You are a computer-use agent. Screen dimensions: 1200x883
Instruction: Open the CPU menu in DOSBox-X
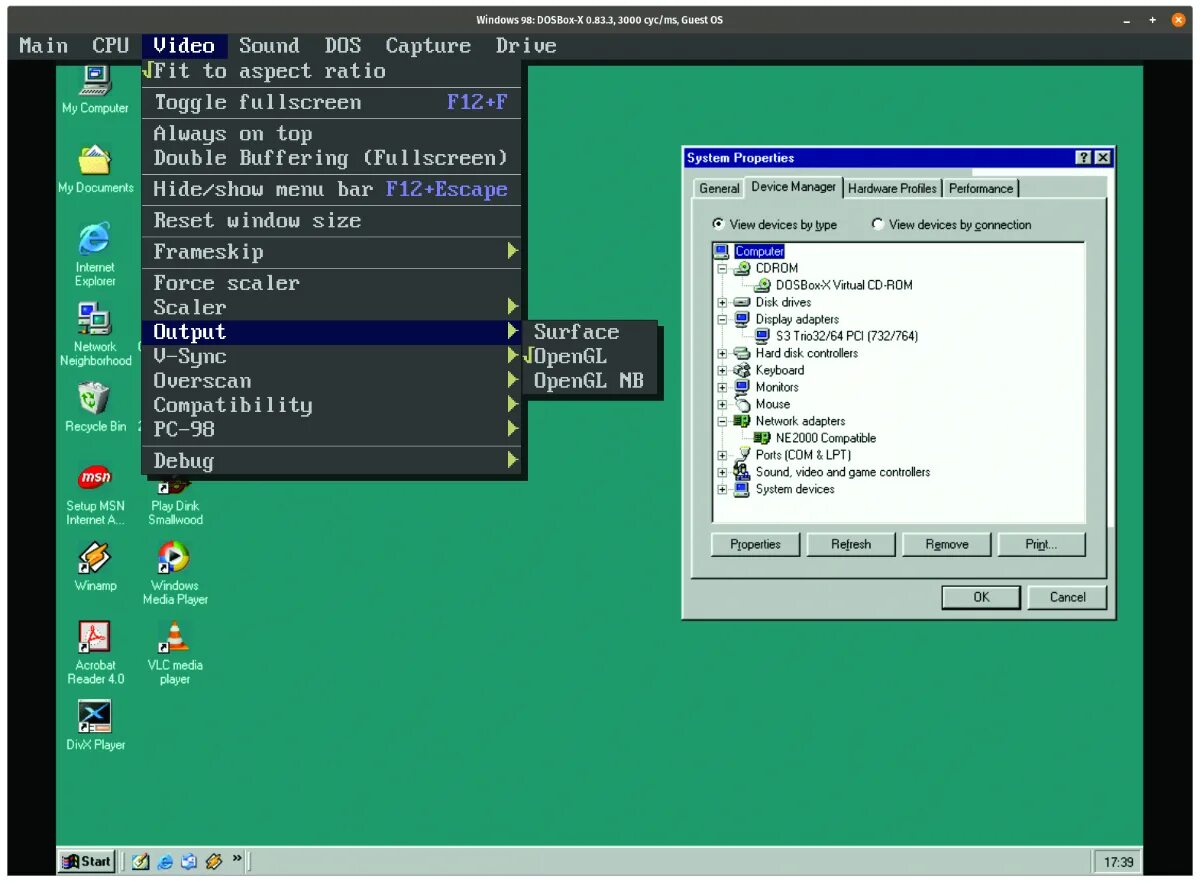pos(110,46)
